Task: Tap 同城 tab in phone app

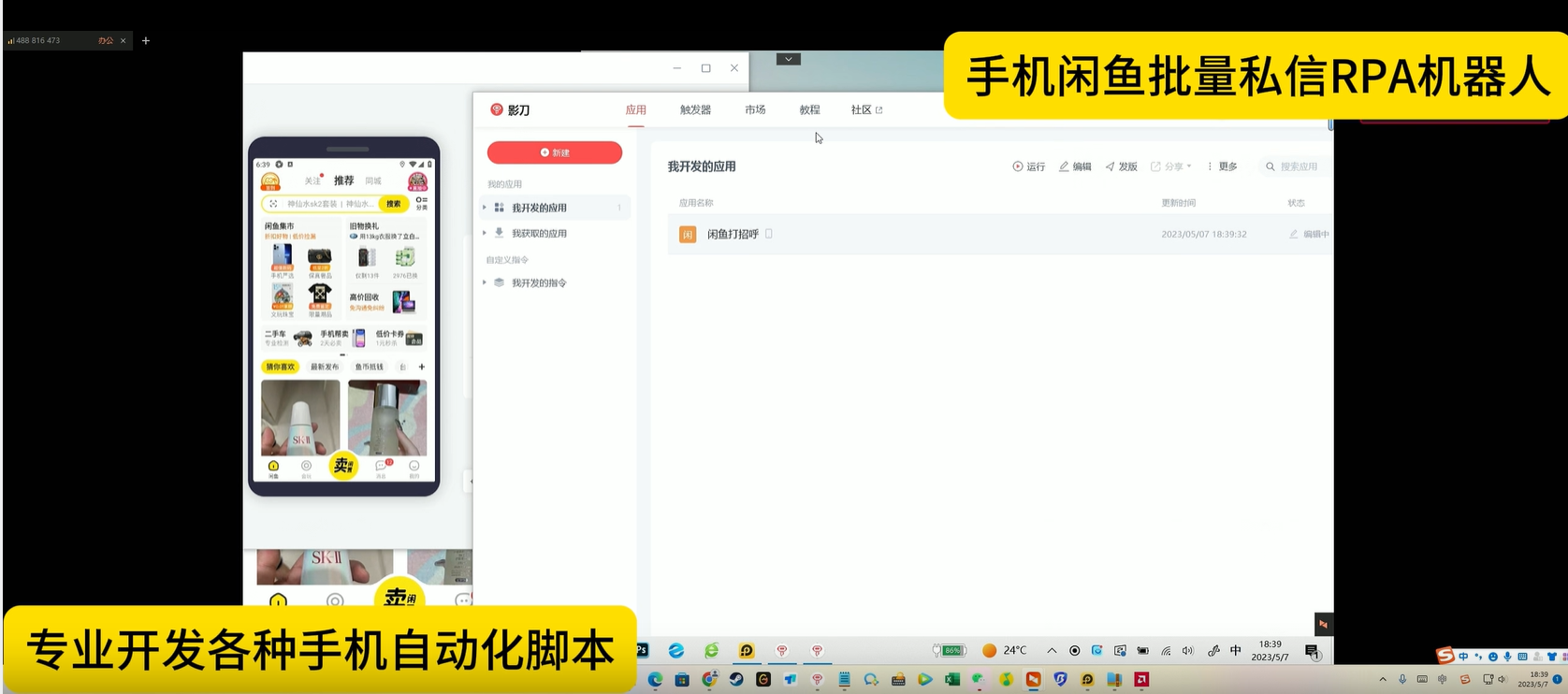Action: point(373,181)
